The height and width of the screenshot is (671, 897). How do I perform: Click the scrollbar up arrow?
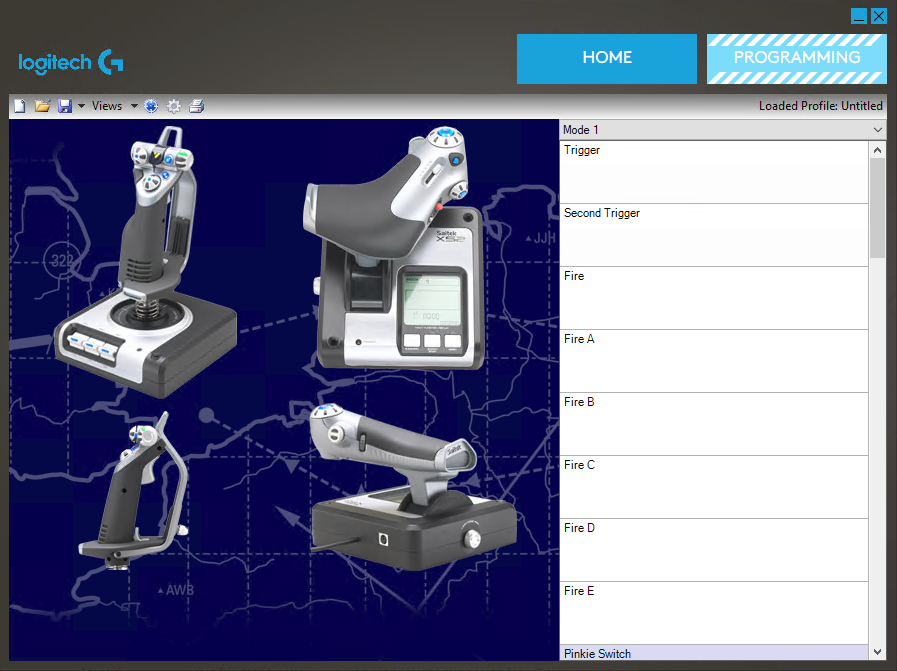tap(878, 150)
